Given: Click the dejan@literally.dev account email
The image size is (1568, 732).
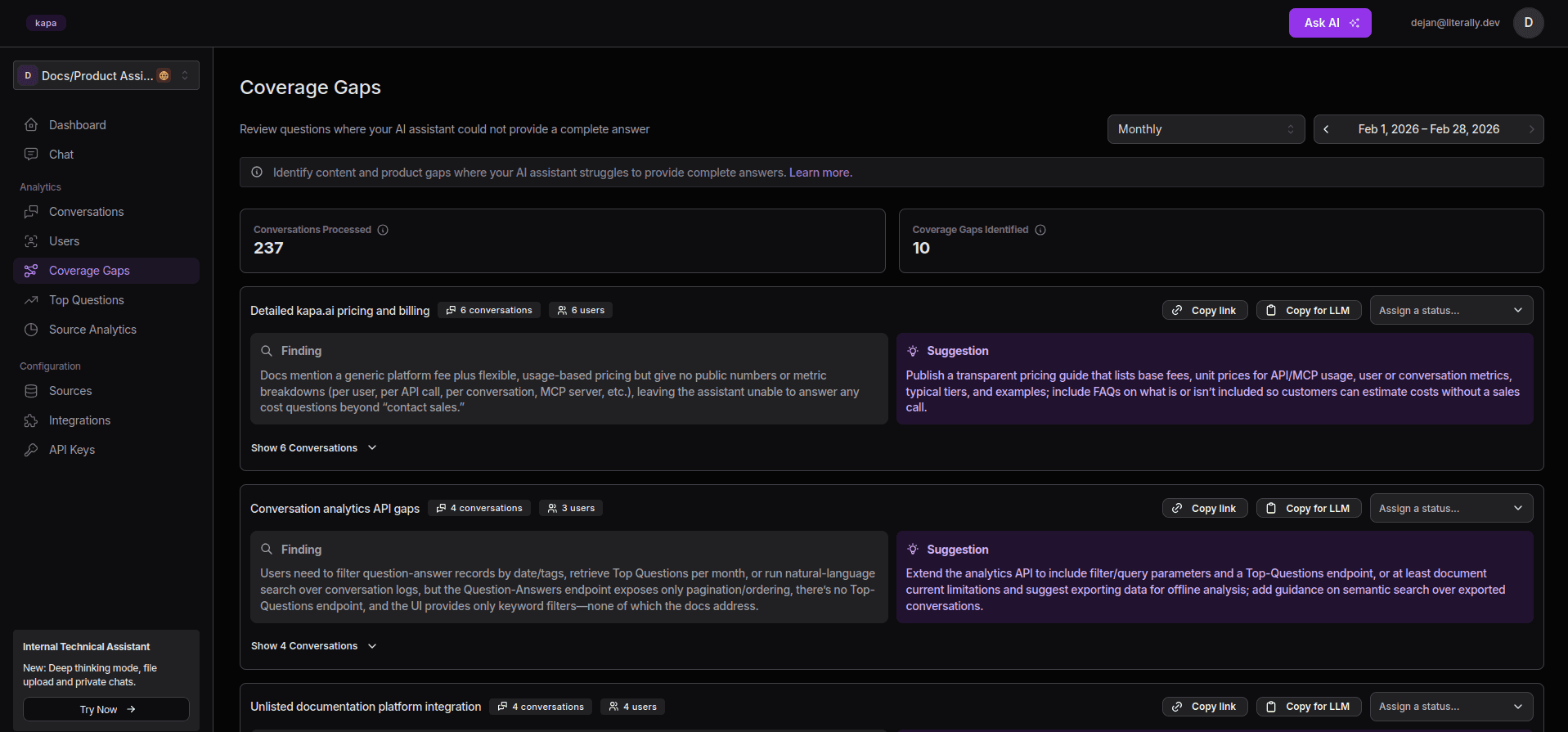Looking at the screenshot, I should click(1455, 23).
